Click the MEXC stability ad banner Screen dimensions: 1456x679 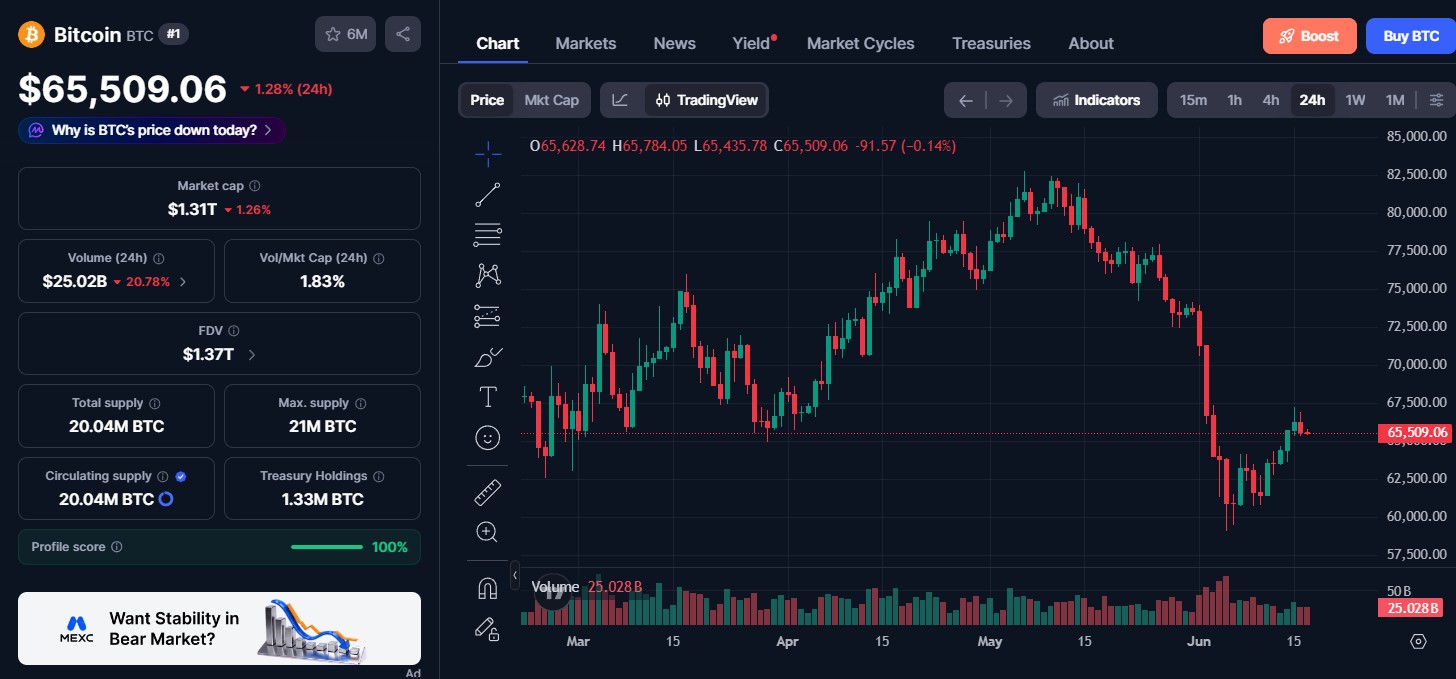(x=219, y=629)
